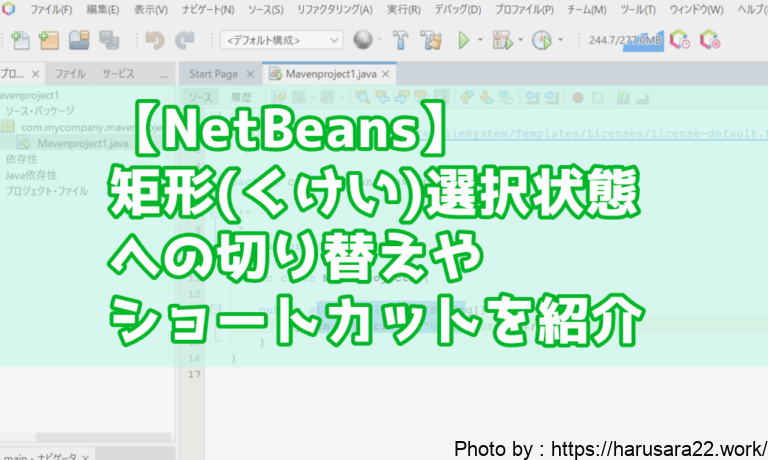This screenshot has width=768, height=460.
Task: Click the Shift Line Right icon
Action: click(x=552, y=97)
